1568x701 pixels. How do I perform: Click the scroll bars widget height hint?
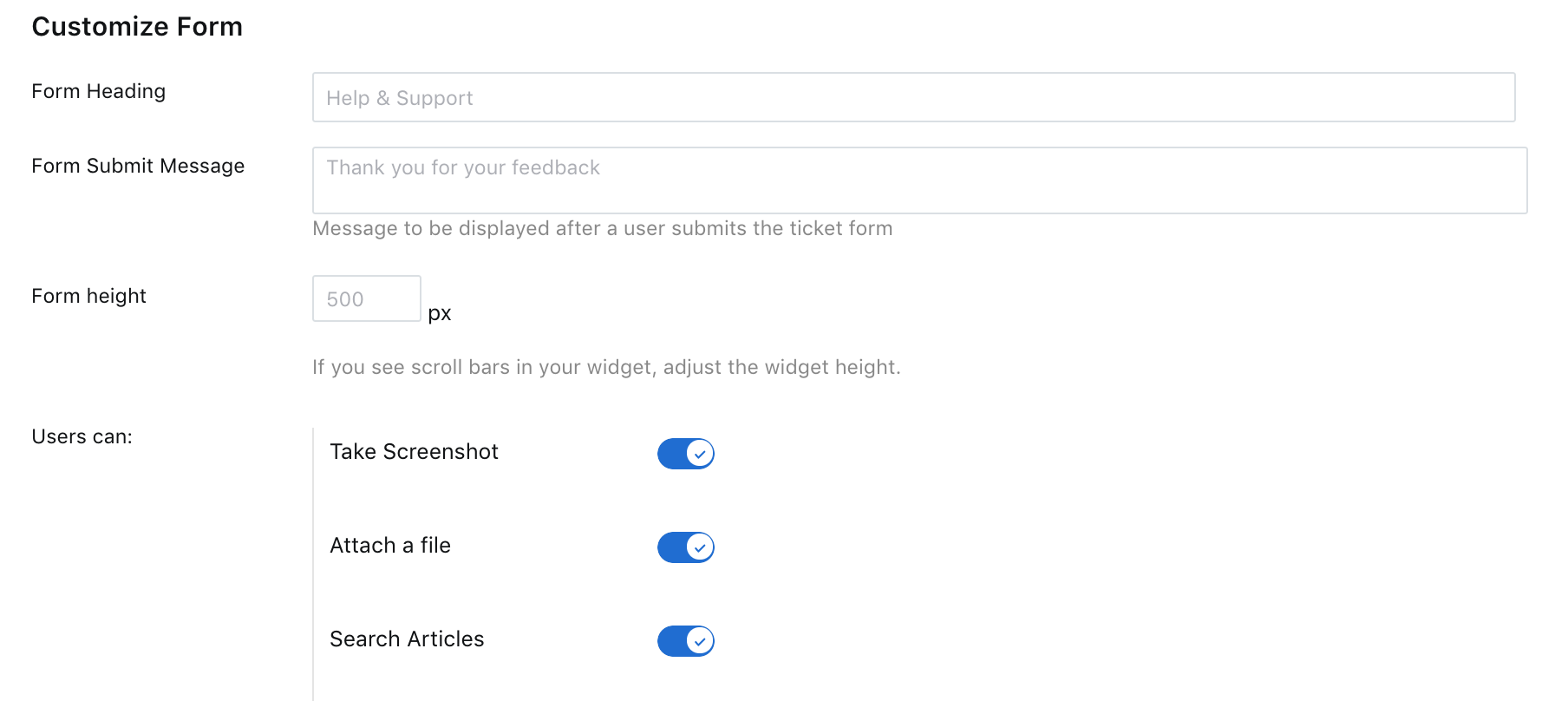pos(606,367)
